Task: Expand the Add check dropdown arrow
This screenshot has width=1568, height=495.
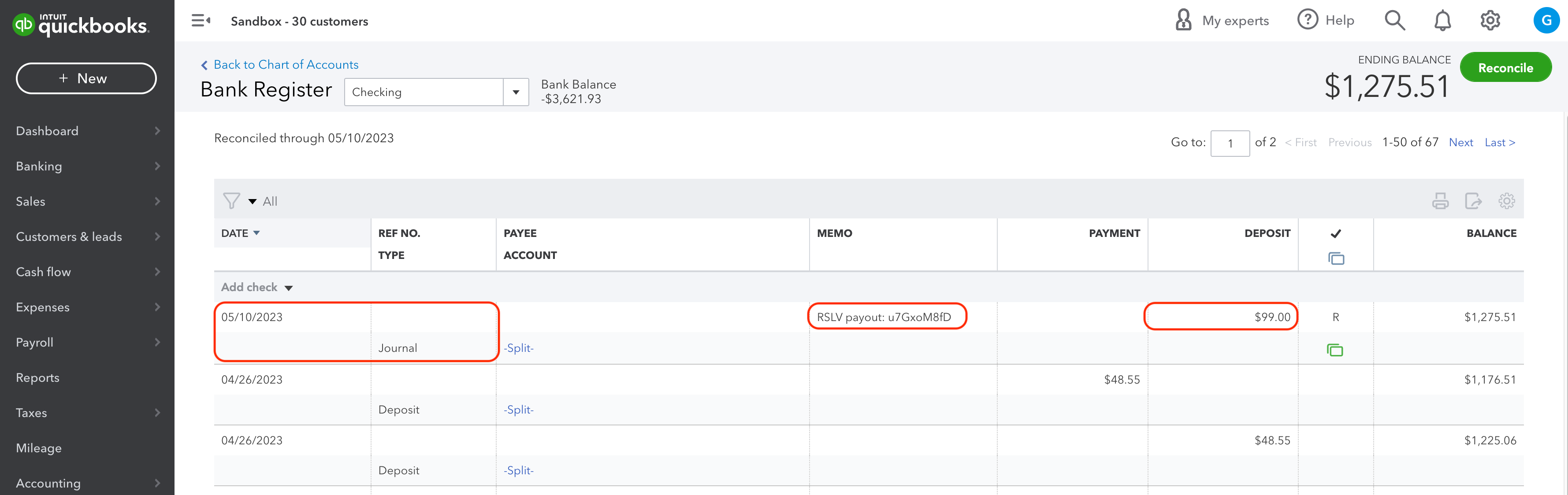Action: [x=289, y=288]
